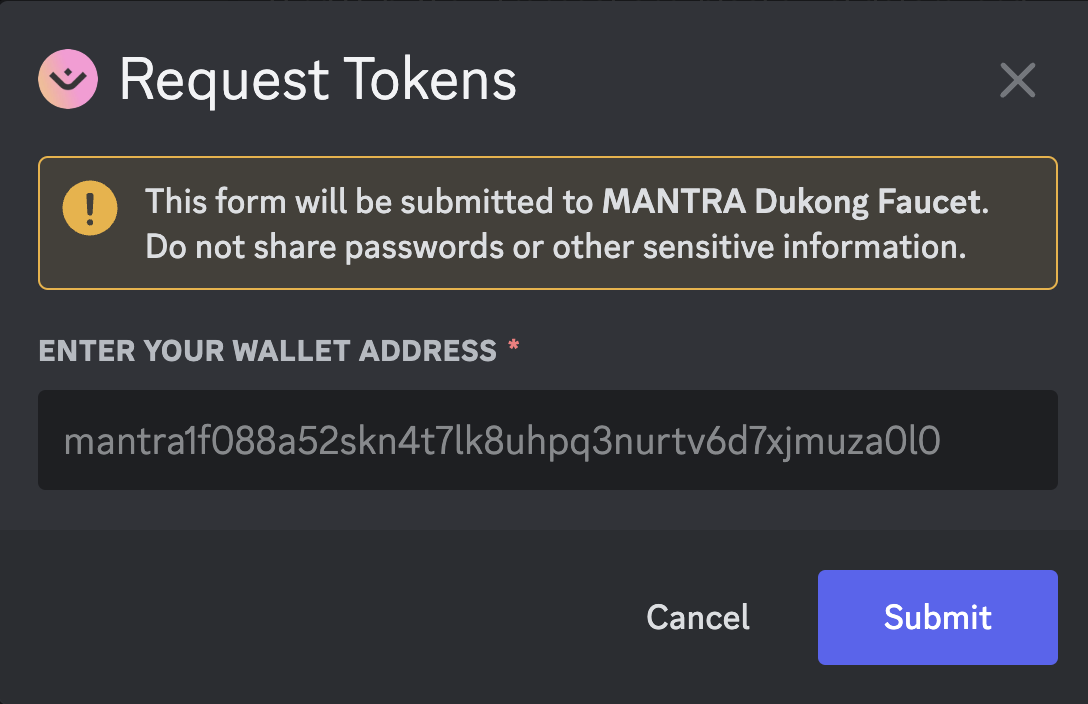Focus the wallet address input field
The height and width of the screenshot is (704, 1088).
[547, 440]
